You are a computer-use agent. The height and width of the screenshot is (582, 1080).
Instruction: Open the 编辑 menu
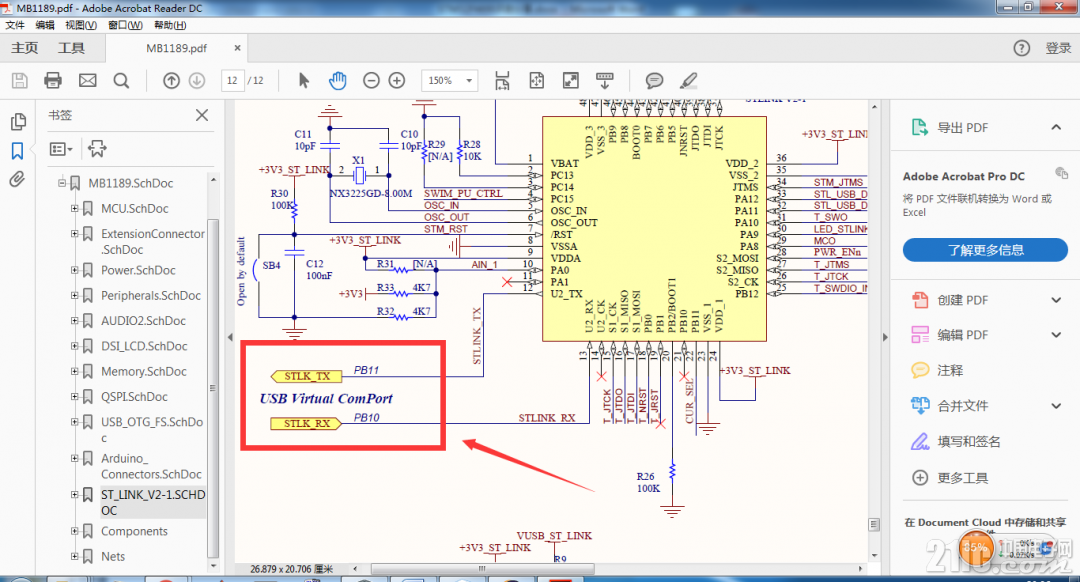click(x=45, y=25)
